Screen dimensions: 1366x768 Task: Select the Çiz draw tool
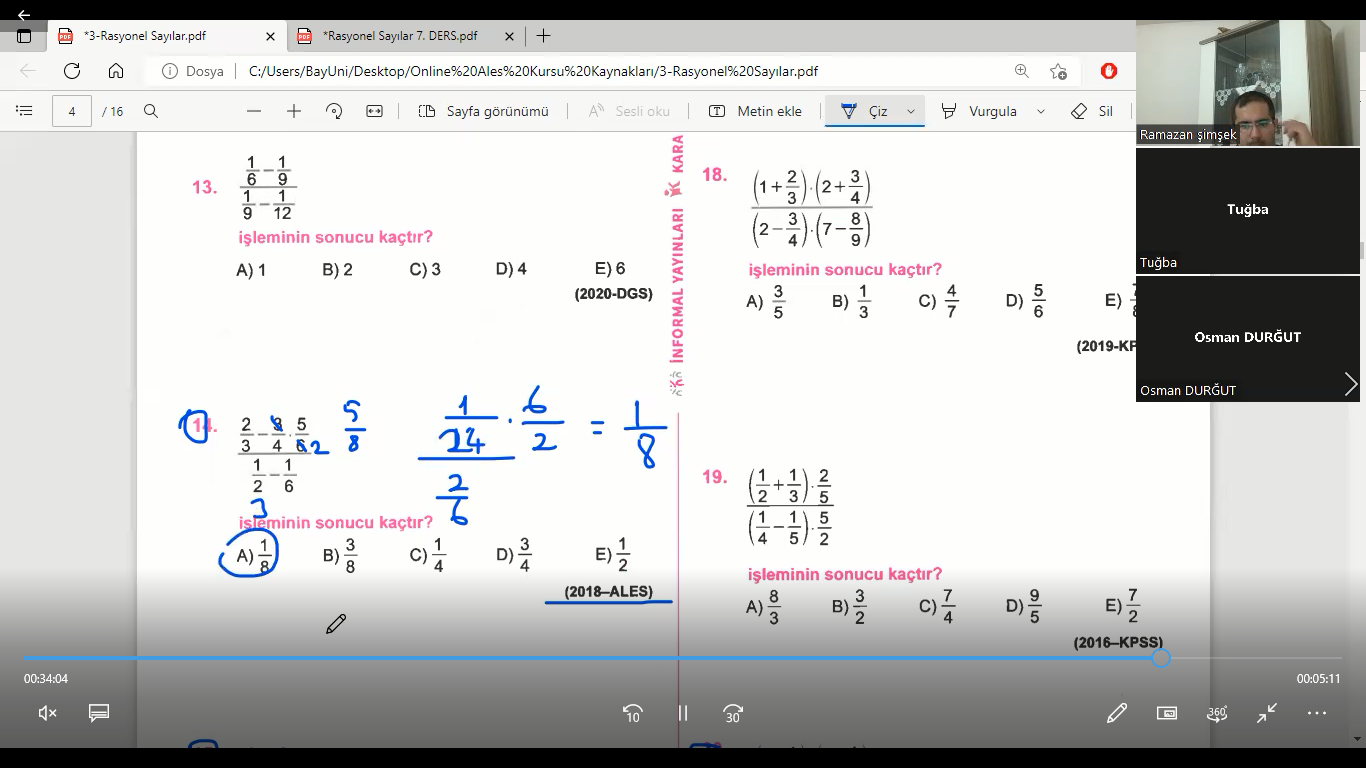click(x=865, y=111)
